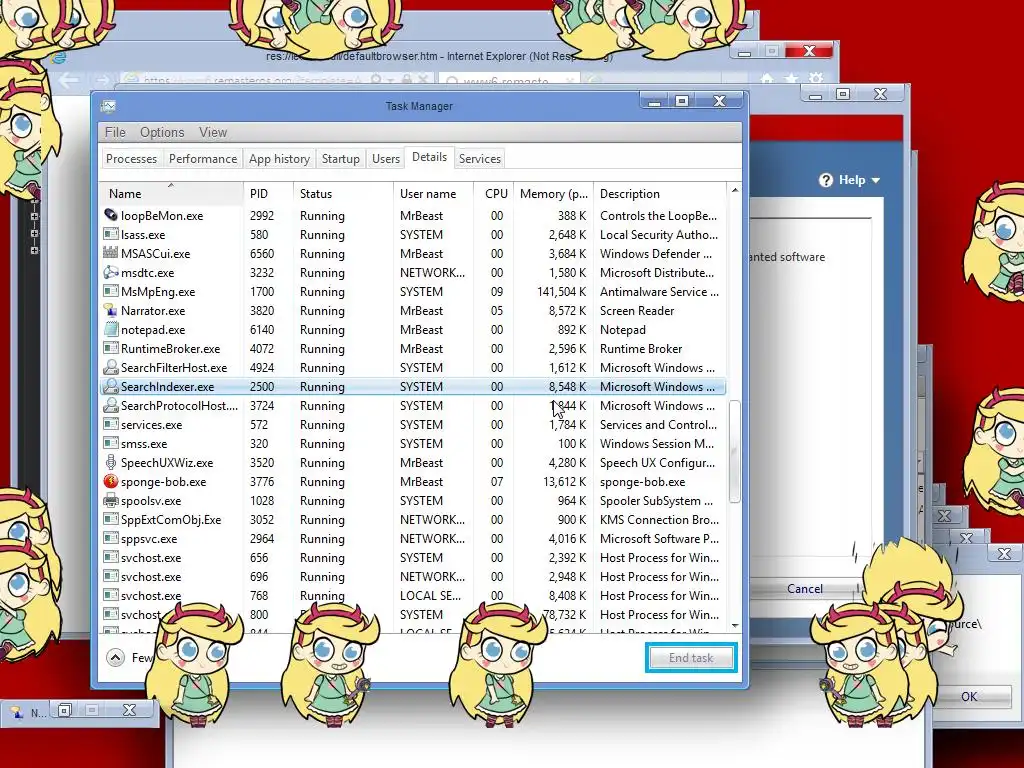Open the View menu
Image resolution: width=1024 pixels, height=768 pixels.
click(x=213, y=132)
